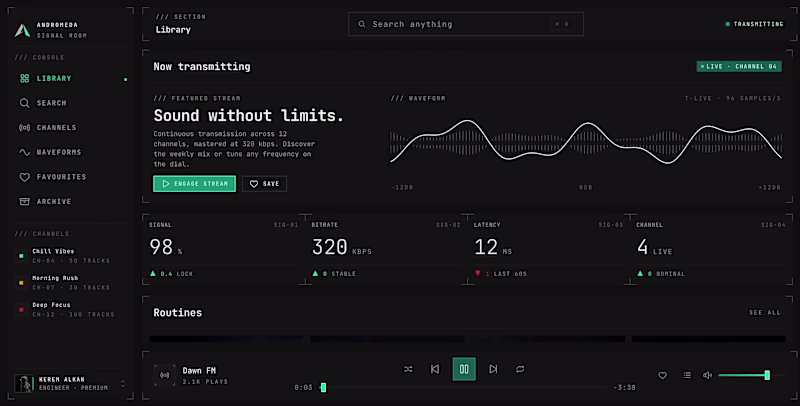Open Favourites in the sidebar

(71, 177)
